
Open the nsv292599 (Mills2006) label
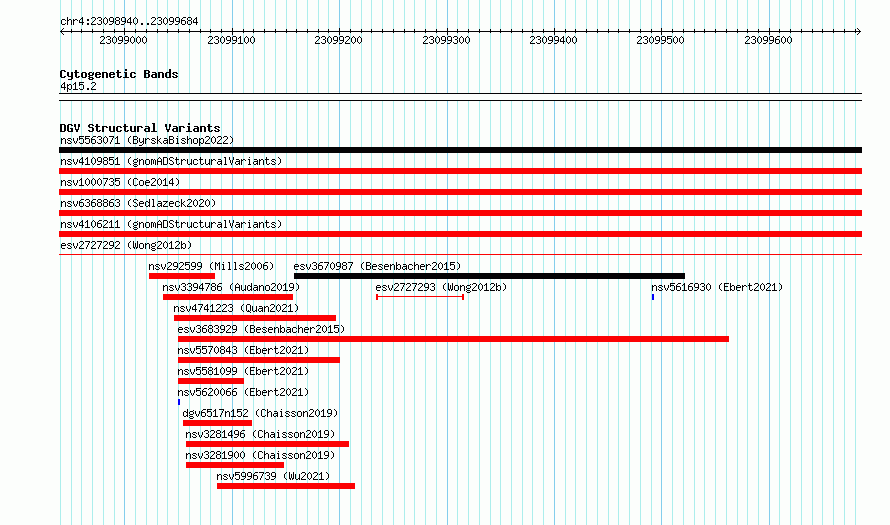click(x=211, y=266)
